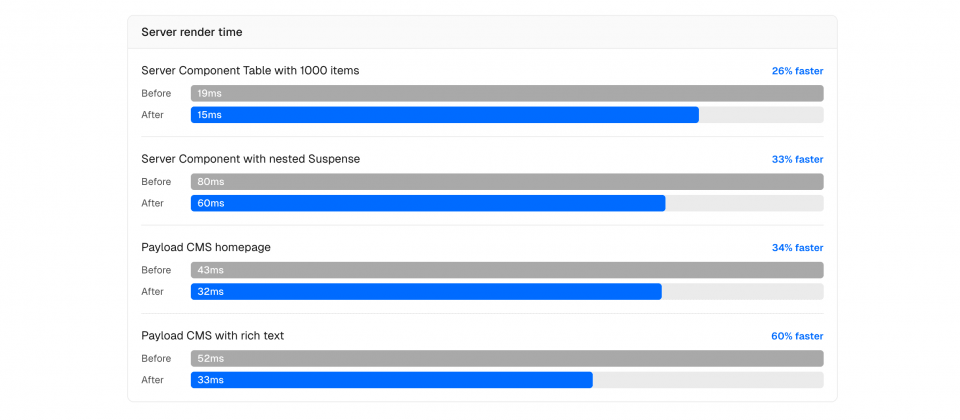Click the 'Server render time' header
Image resolution: width=960 pixels, height=420 pixels.
[x=192, y=32]
